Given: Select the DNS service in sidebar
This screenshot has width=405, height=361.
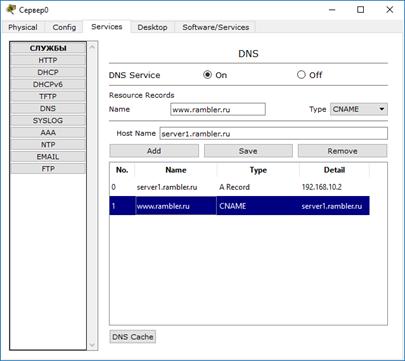Looking at the screenshot, I should [x=48, y=108].
